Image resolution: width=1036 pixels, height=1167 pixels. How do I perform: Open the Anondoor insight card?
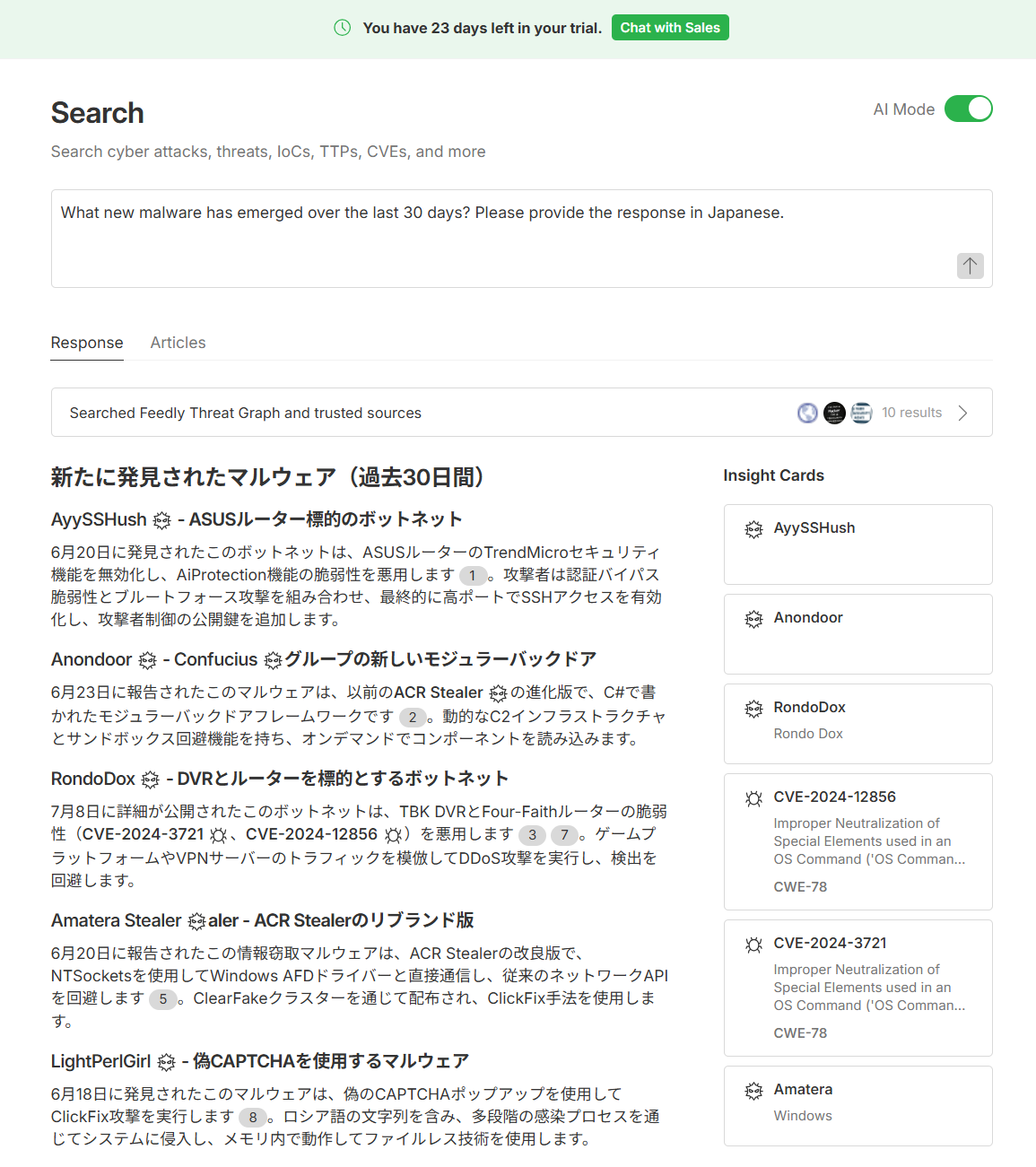click(858, 634)
